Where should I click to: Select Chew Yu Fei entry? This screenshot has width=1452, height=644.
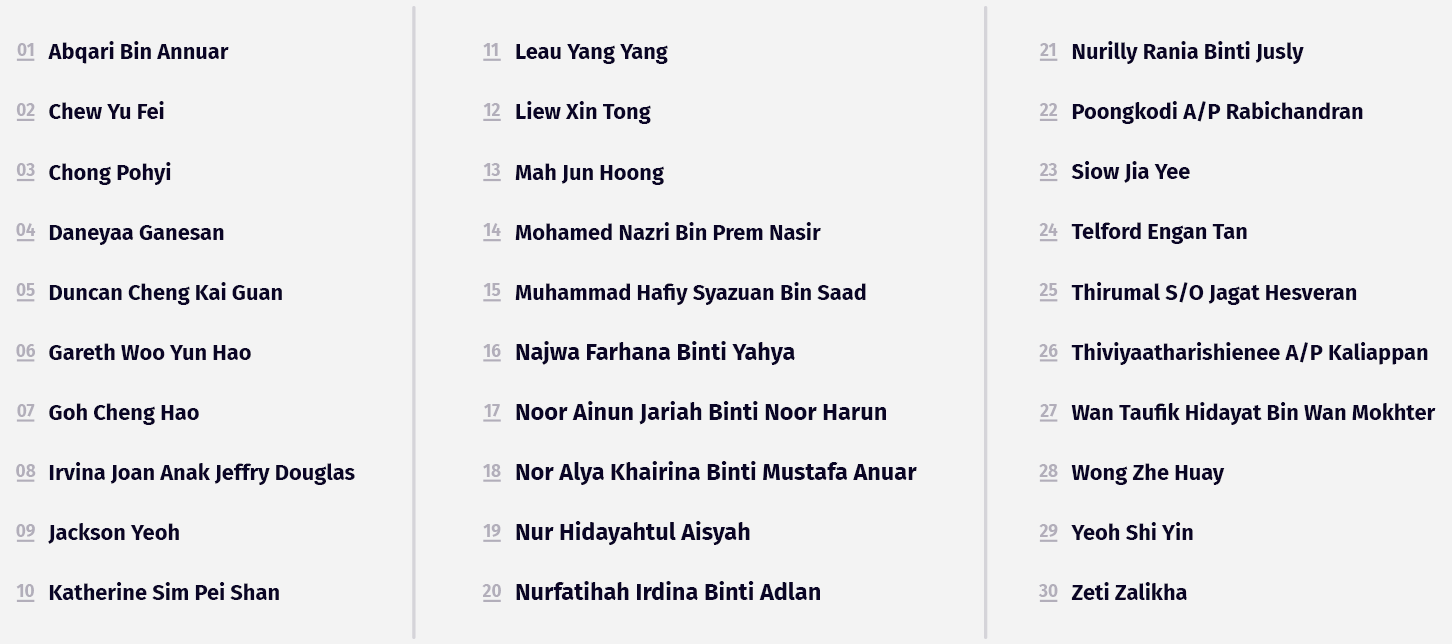[106, 112]
